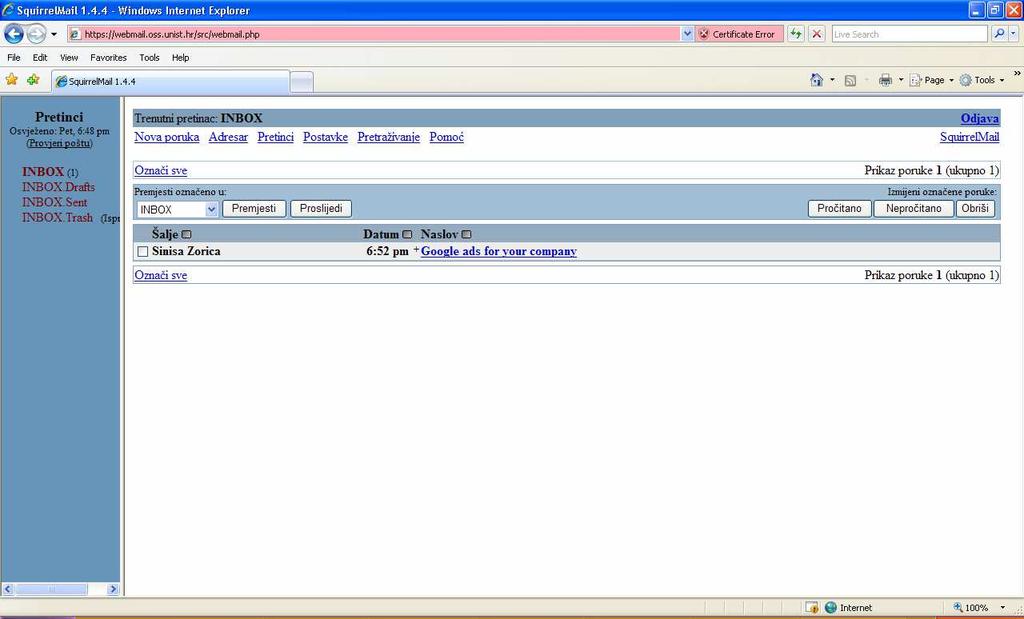
Task: Click the lower Označi sve link
Action: [161, 275]
